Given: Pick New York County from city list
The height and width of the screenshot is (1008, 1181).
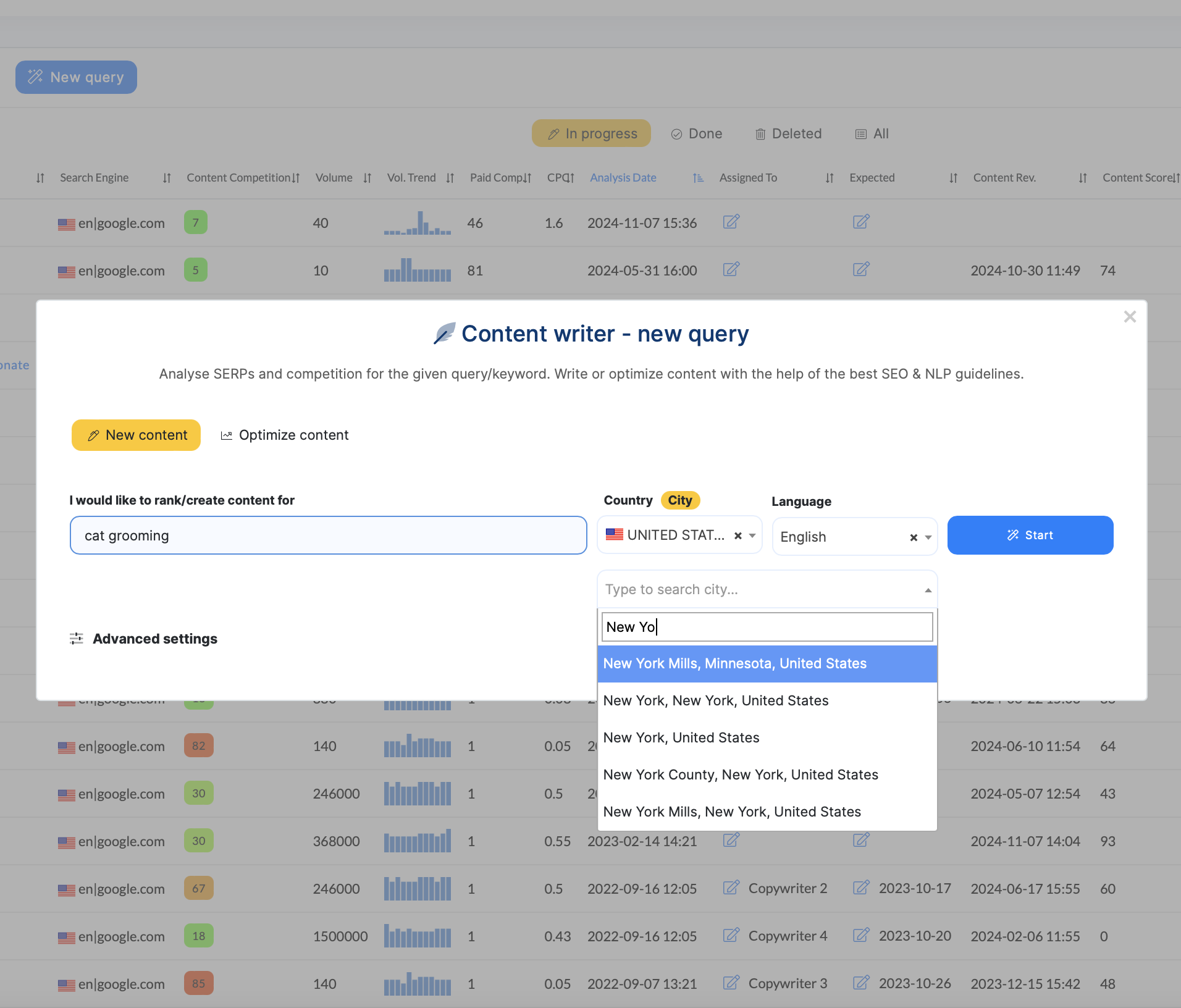Looking at the screenshot, I should point(740,775).
